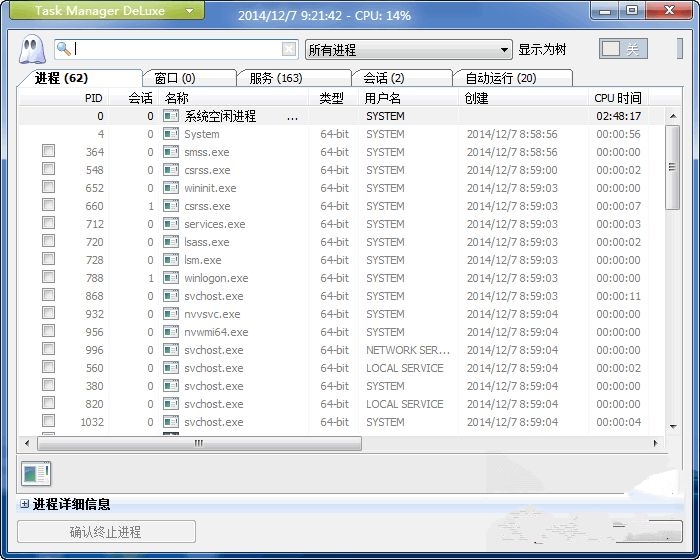Tick the checkbox for PID 364 smss.exe

click(48, 151)
